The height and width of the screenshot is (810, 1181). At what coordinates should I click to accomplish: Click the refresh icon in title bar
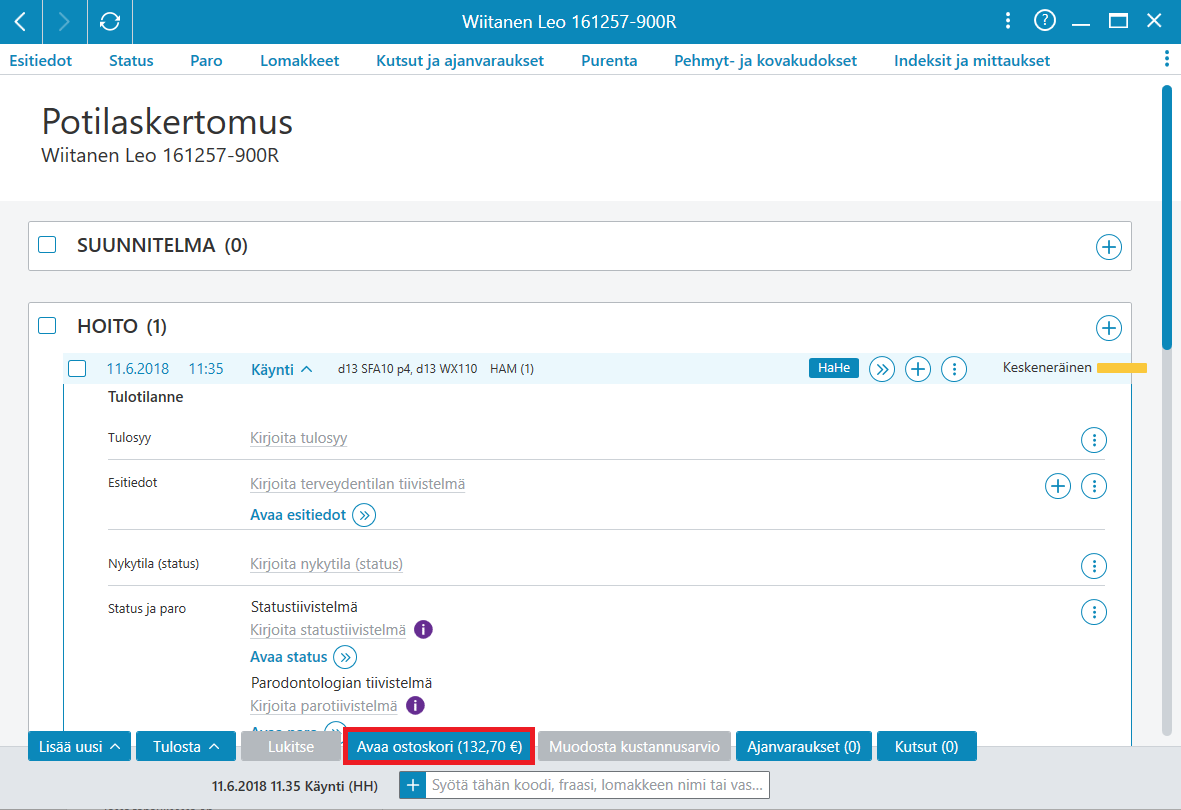point(110,21)
